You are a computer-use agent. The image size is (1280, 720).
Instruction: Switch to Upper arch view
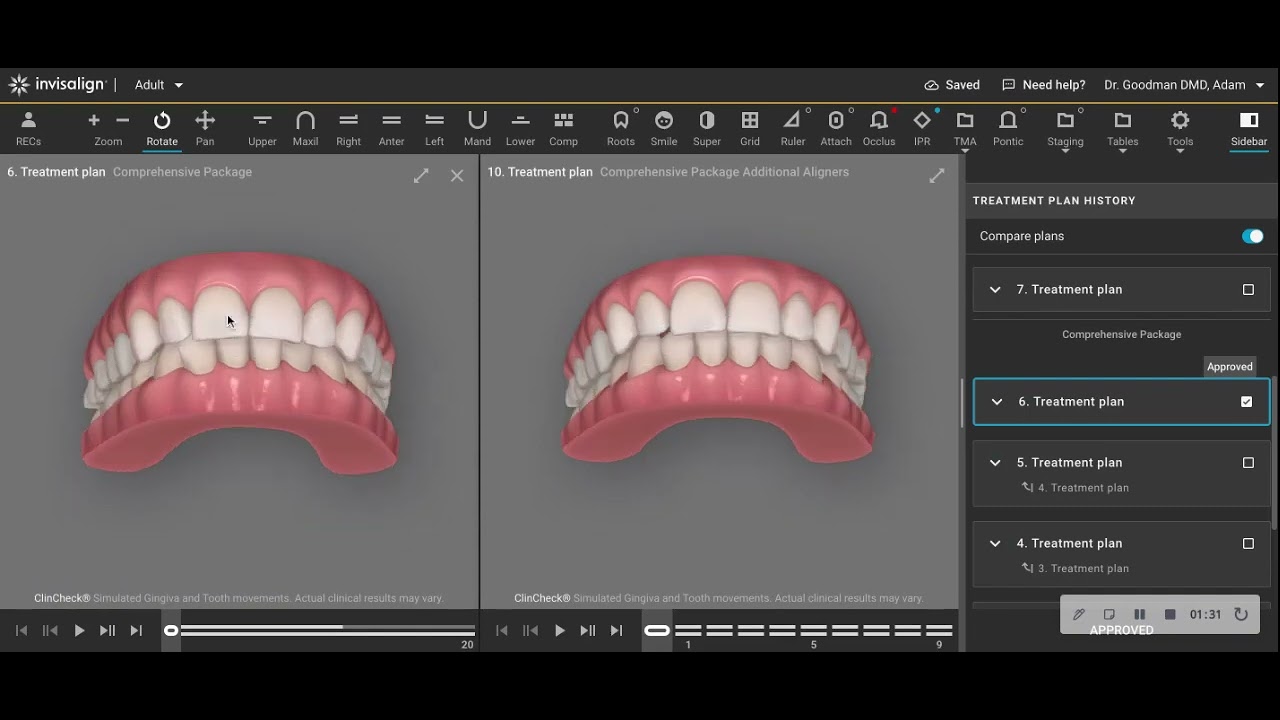tap(262, 128)
